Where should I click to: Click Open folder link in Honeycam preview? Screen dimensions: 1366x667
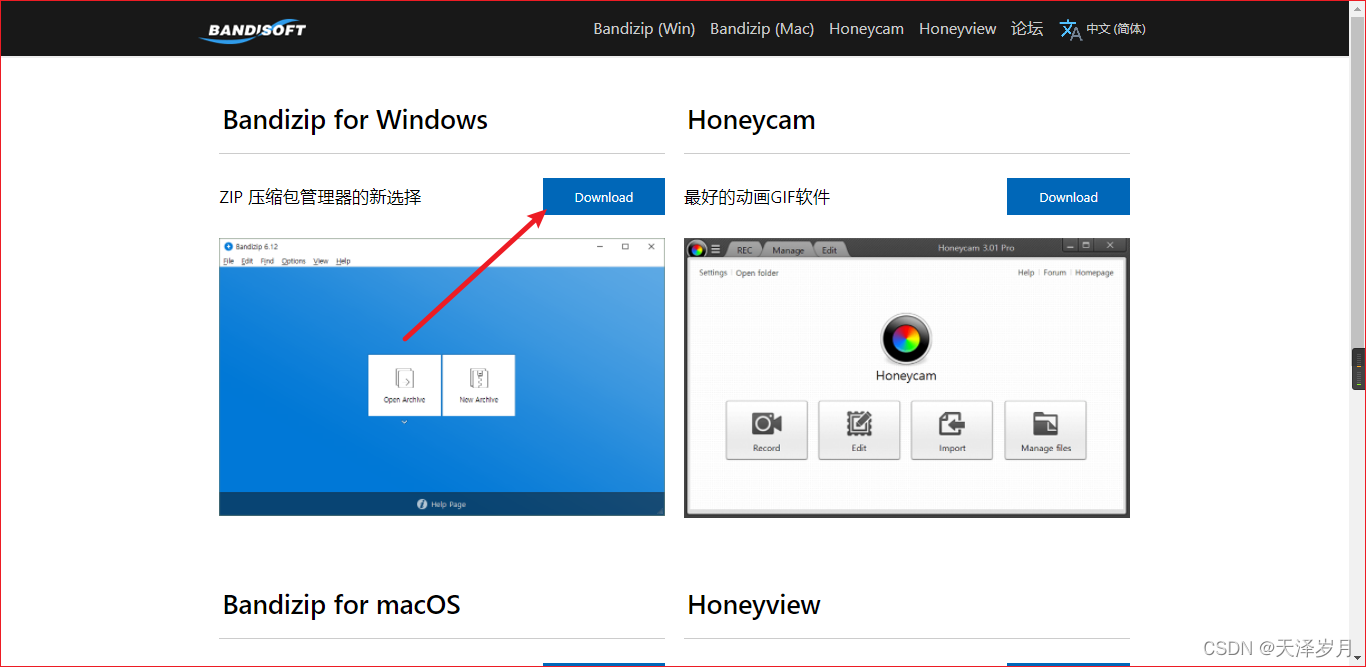[x=757, y=272]
